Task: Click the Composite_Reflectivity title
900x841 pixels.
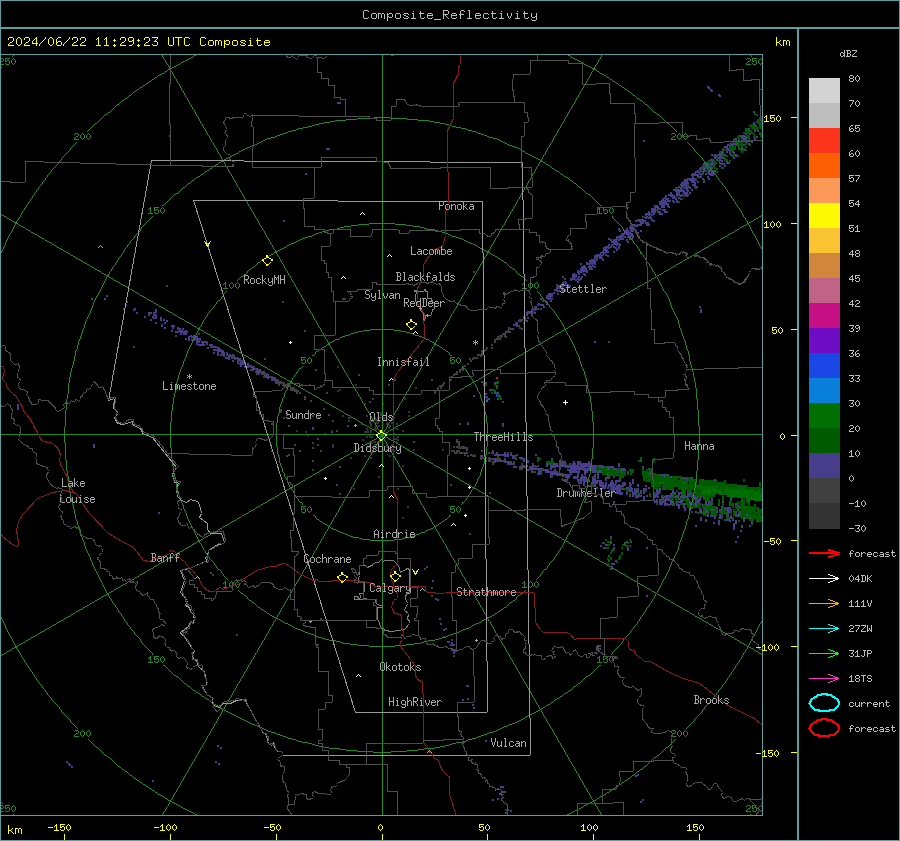Action: [450, 15]
